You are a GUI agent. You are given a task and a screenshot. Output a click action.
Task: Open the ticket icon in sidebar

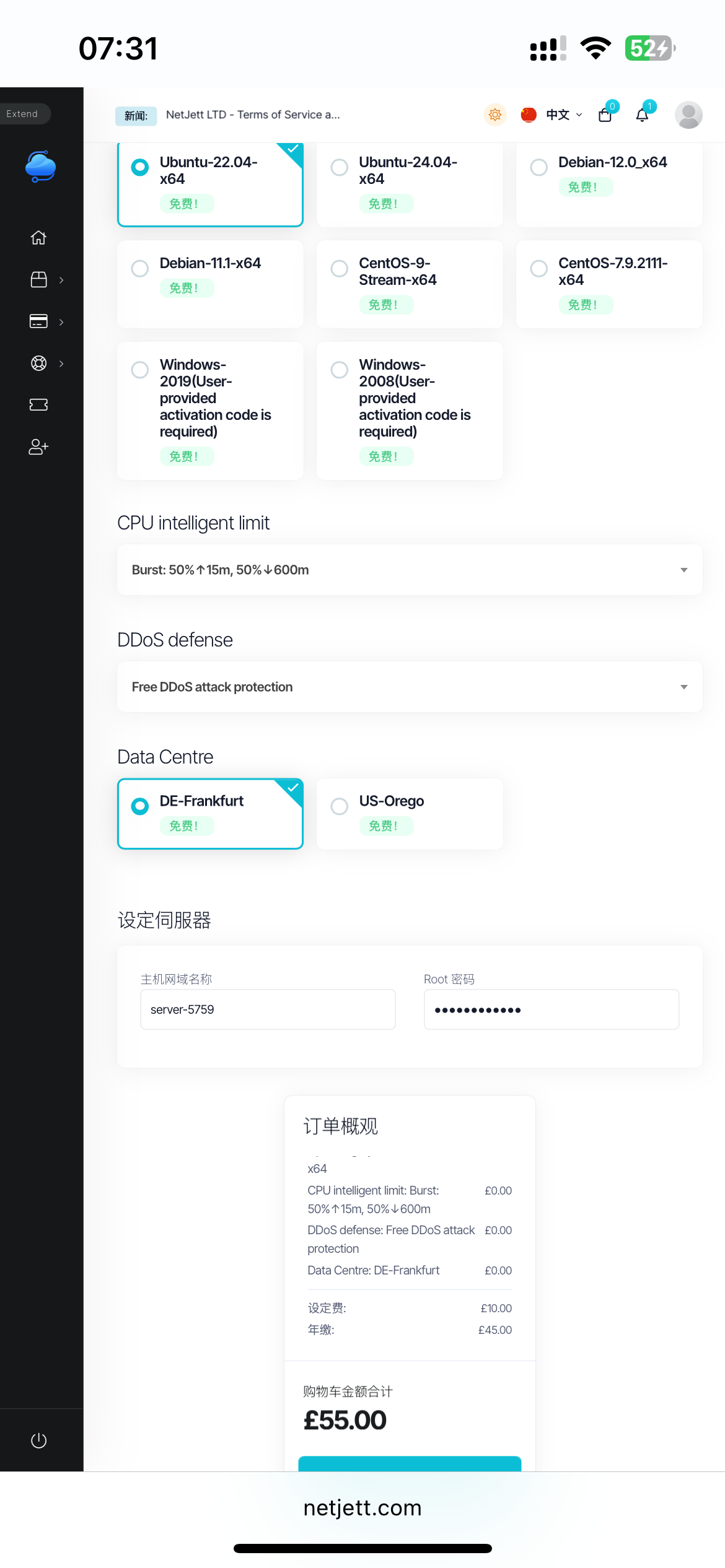[38, 405]
